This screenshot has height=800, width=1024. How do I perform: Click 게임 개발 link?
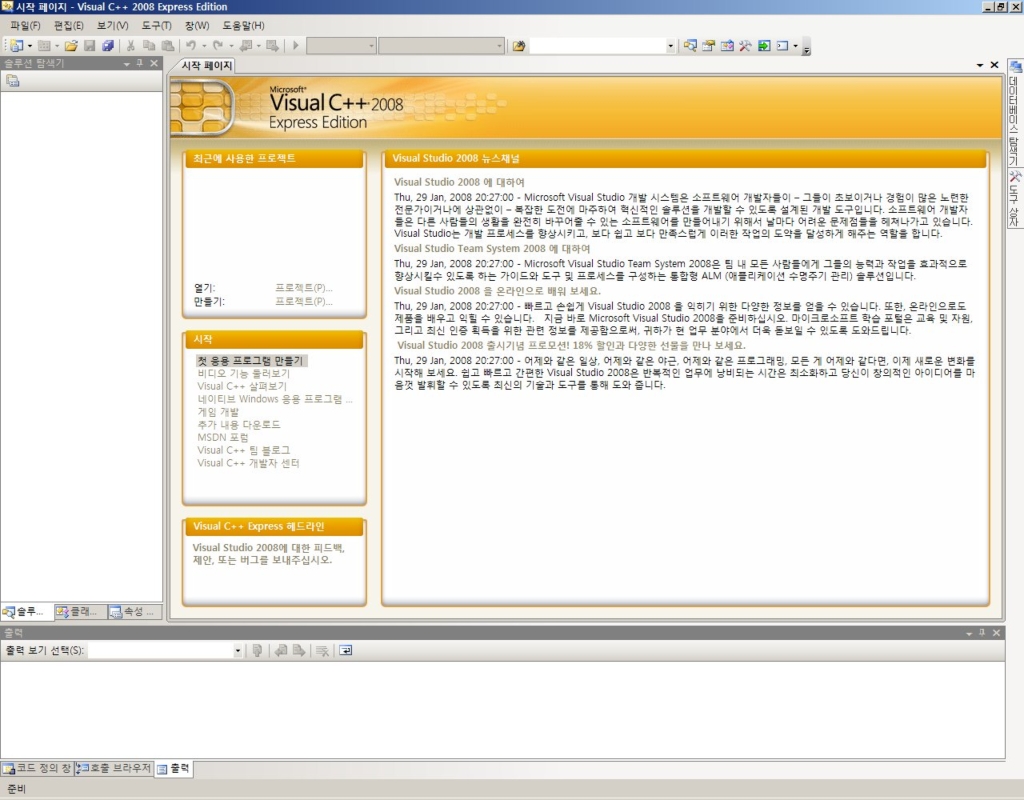coord(218,411)
